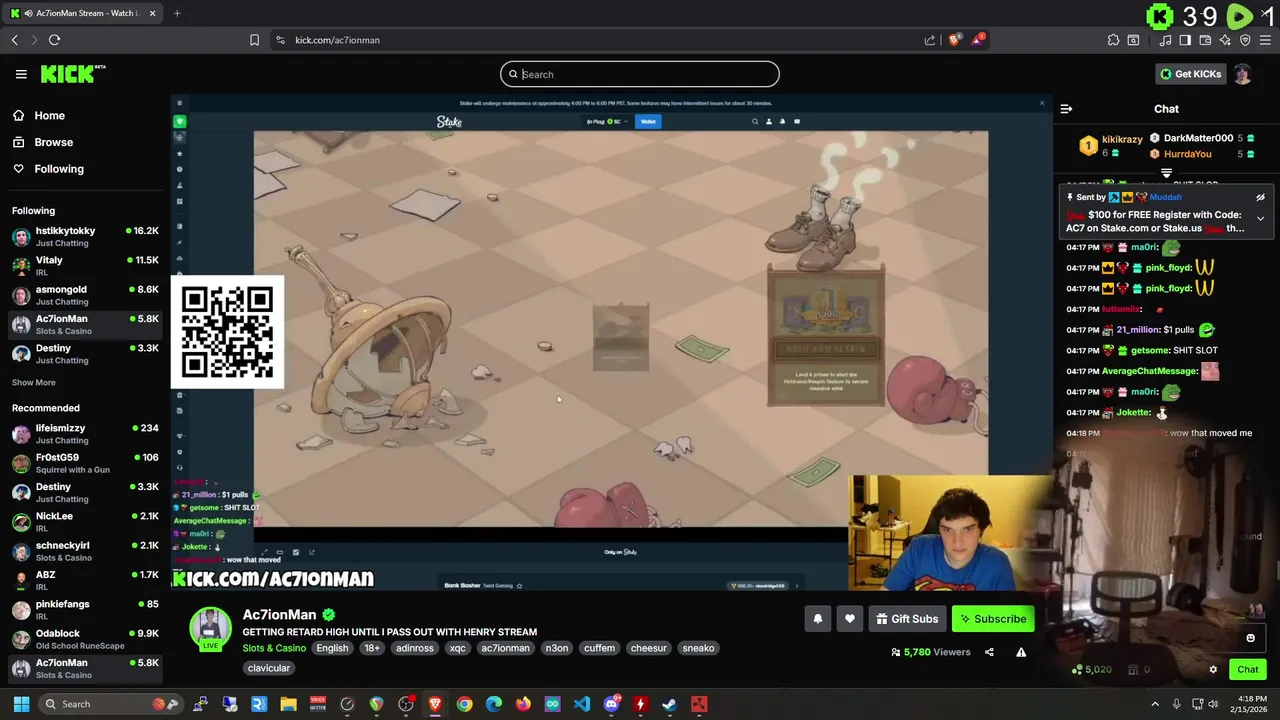The height and width of the screenshot is (720, 1280).
Task: Open chat settings gear
Action: 1213,670
